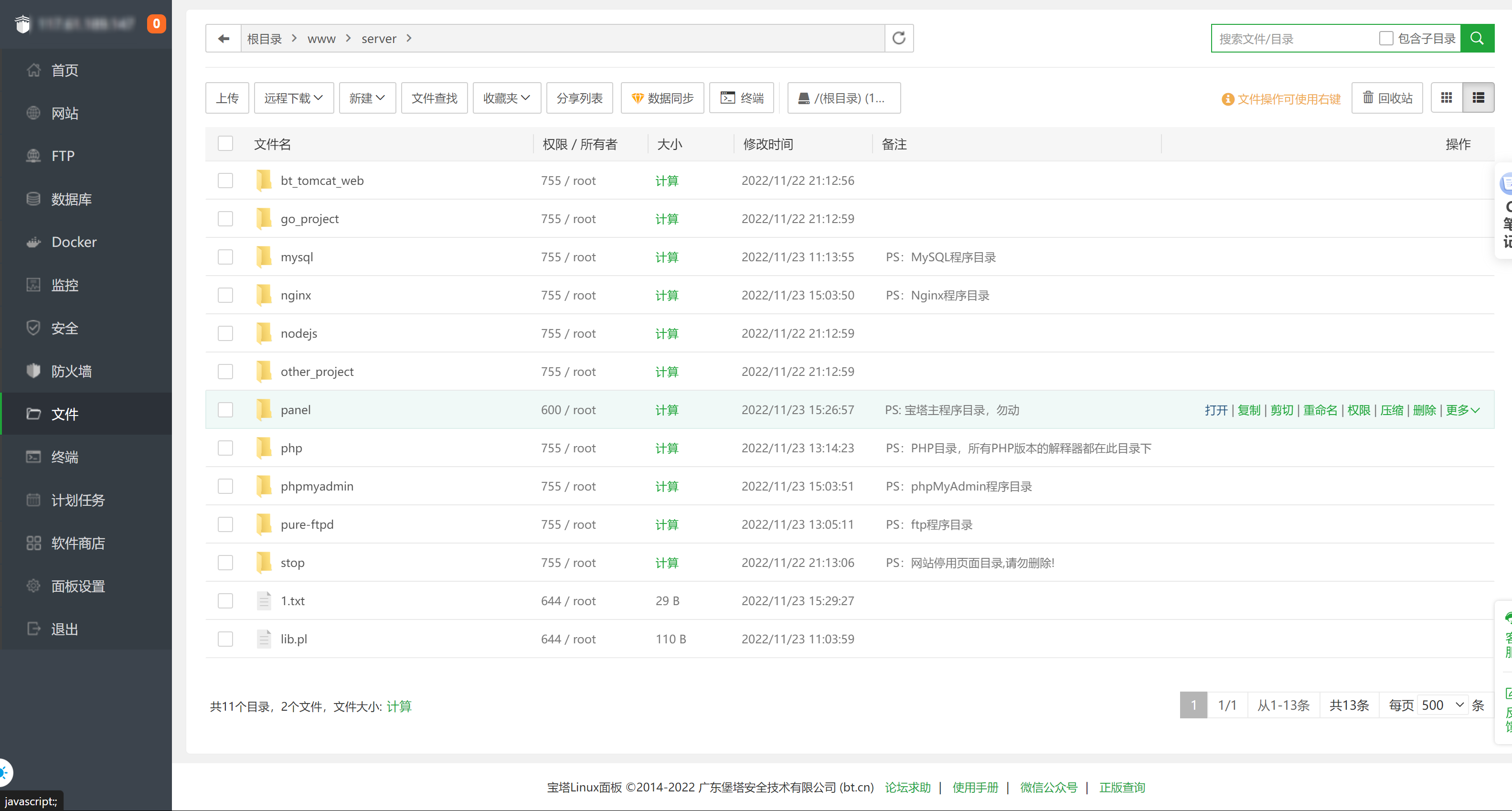1512x811 pixels.
Task: Check the bt_tomcat_web row checkbox
Action: coord(225,181)
